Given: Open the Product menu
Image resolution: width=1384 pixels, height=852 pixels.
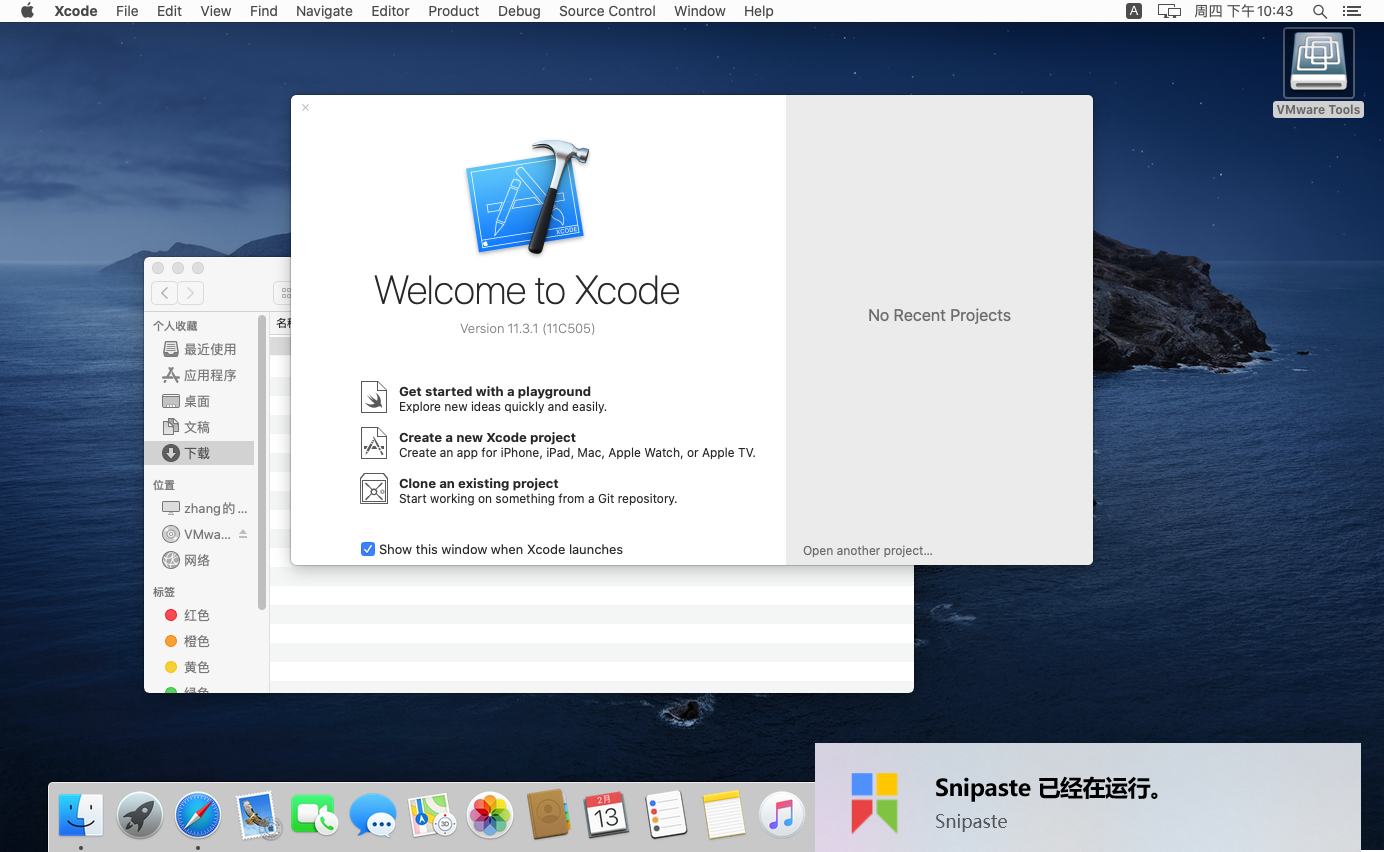Looking at the screenshot, I should pos(453,11).
